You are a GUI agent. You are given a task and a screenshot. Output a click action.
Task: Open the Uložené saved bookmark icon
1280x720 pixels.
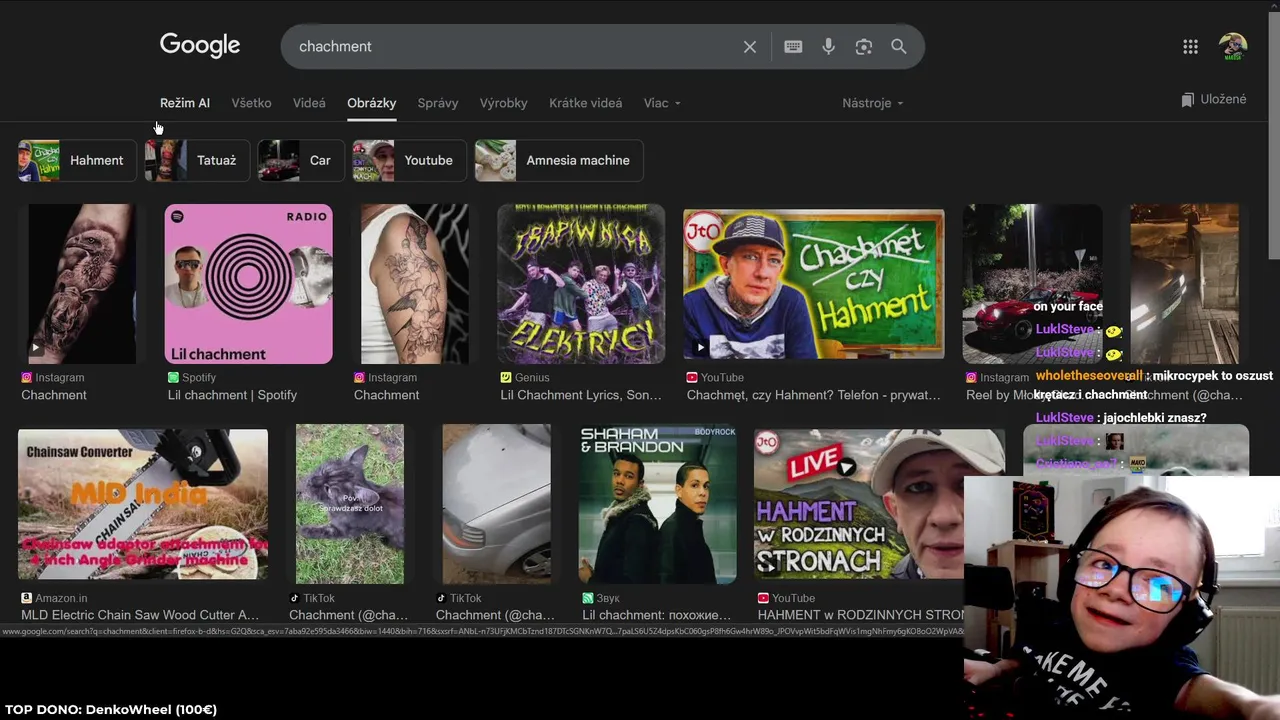[1188, 100]
